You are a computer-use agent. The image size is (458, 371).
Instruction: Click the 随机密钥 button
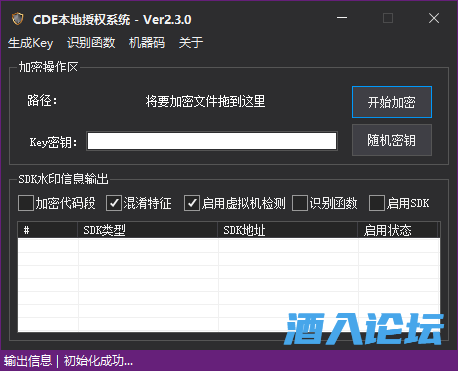click(392, 140)
